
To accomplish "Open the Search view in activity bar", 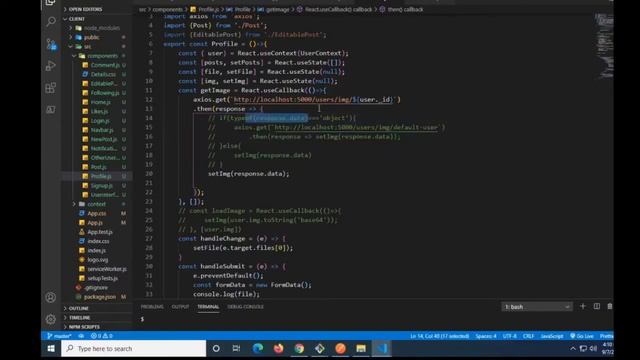I will (x=51, y=21).
